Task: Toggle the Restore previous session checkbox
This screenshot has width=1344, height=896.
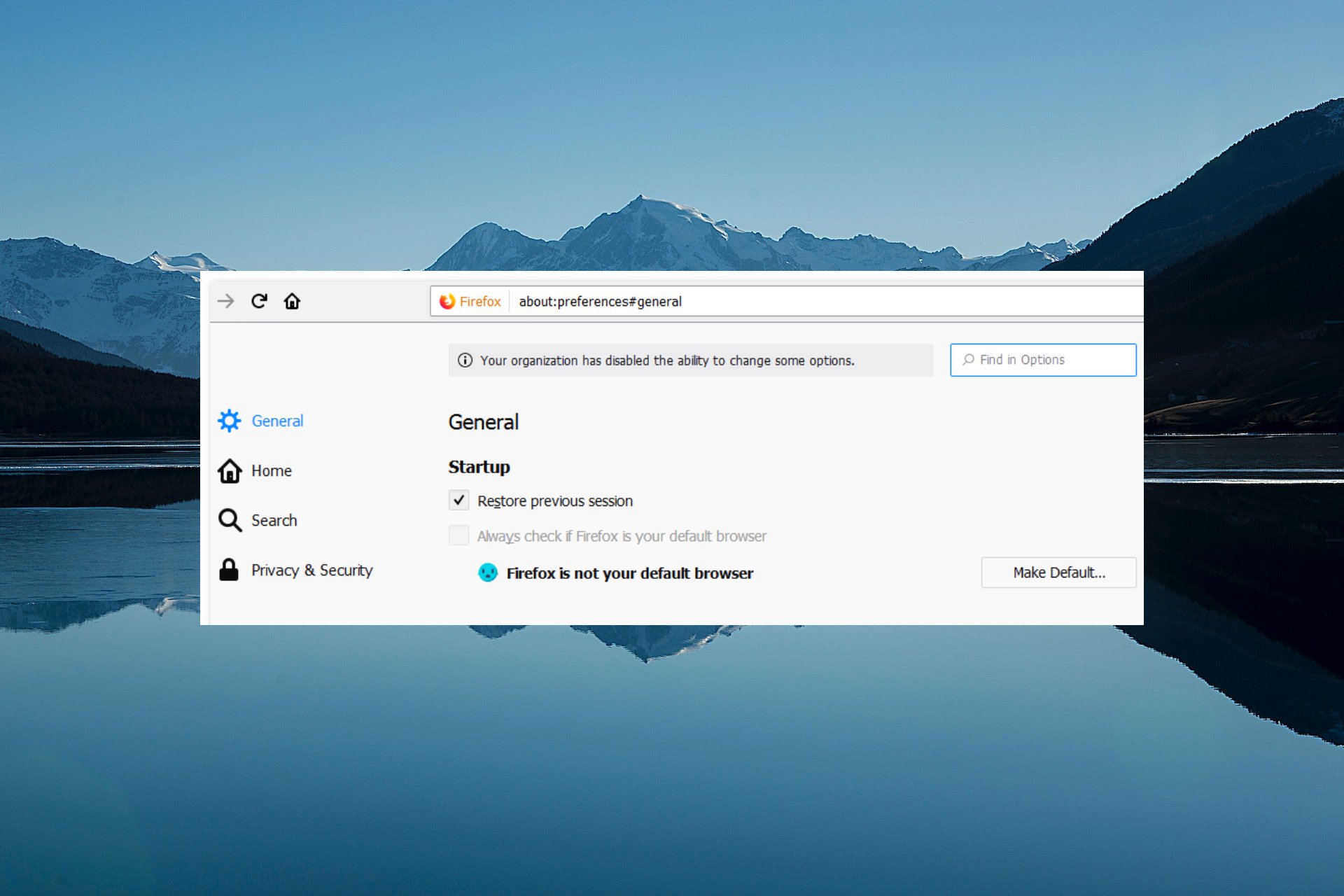Action: (458, 500)
